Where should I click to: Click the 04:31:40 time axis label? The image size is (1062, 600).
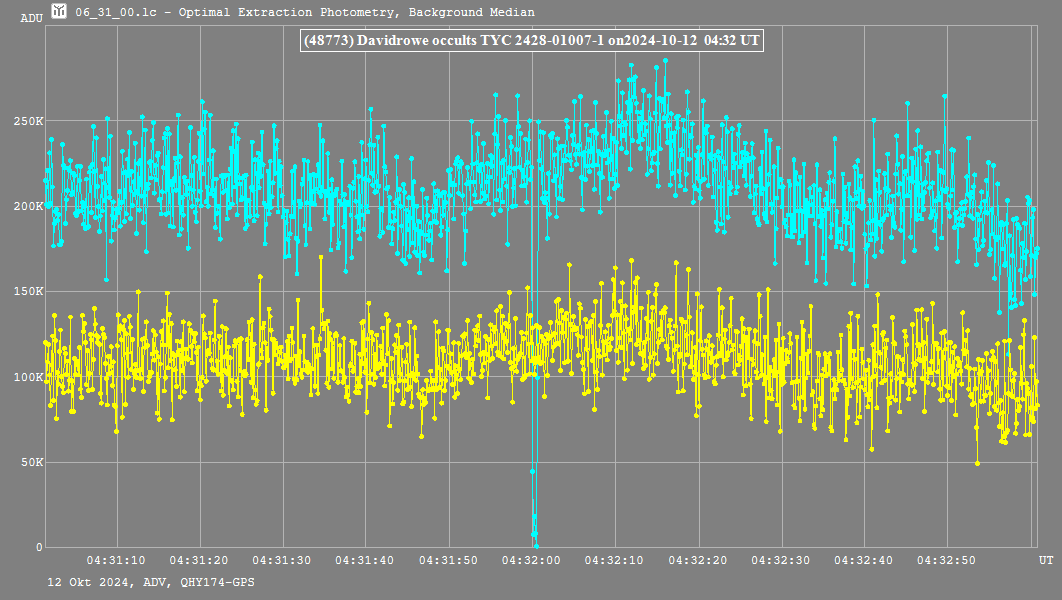coord(365,561)
